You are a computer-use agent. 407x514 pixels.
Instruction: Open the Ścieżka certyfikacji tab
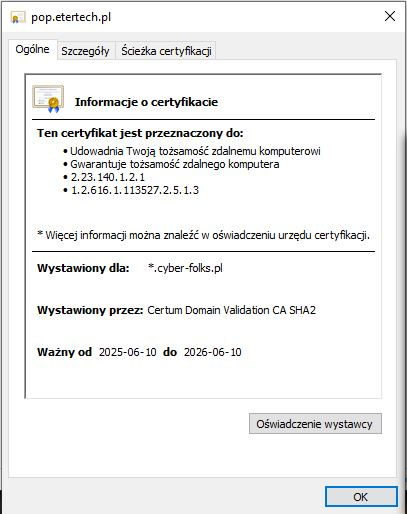click(x=166, y=51)
